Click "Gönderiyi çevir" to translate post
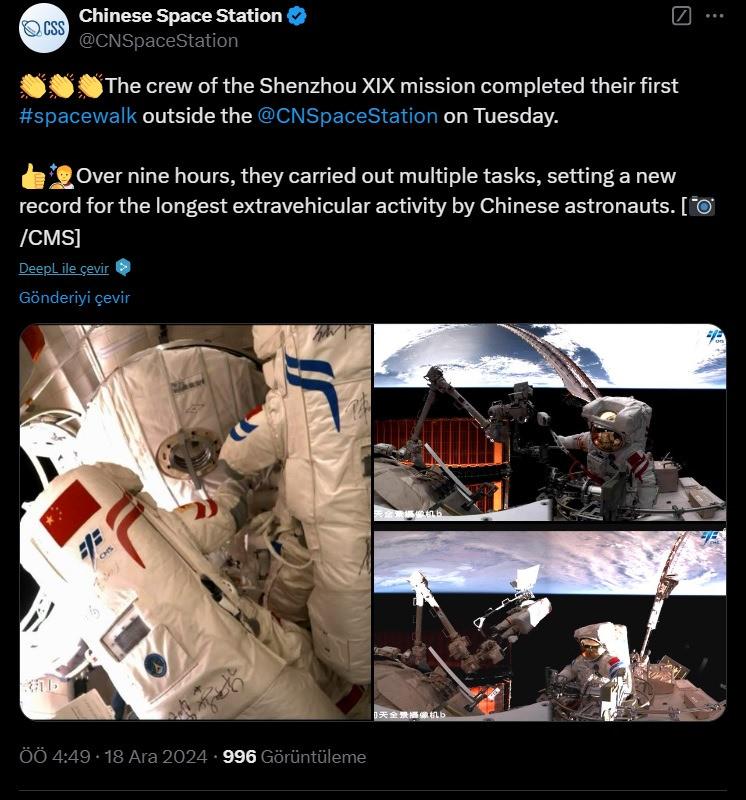The height and width of the screenshot is (800, 746). click(74, 297)
